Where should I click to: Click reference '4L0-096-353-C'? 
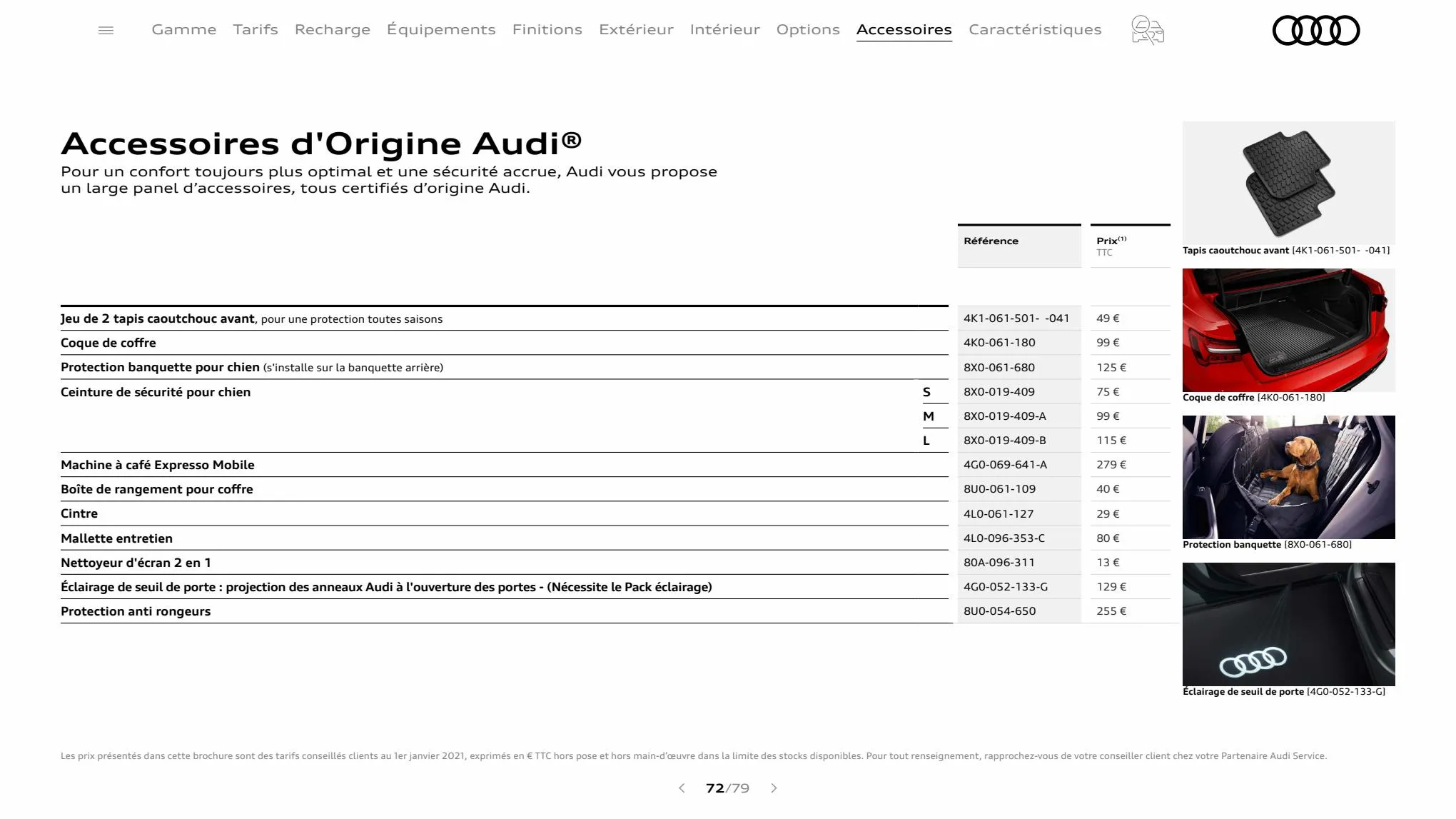click(x=1004, y=538)
